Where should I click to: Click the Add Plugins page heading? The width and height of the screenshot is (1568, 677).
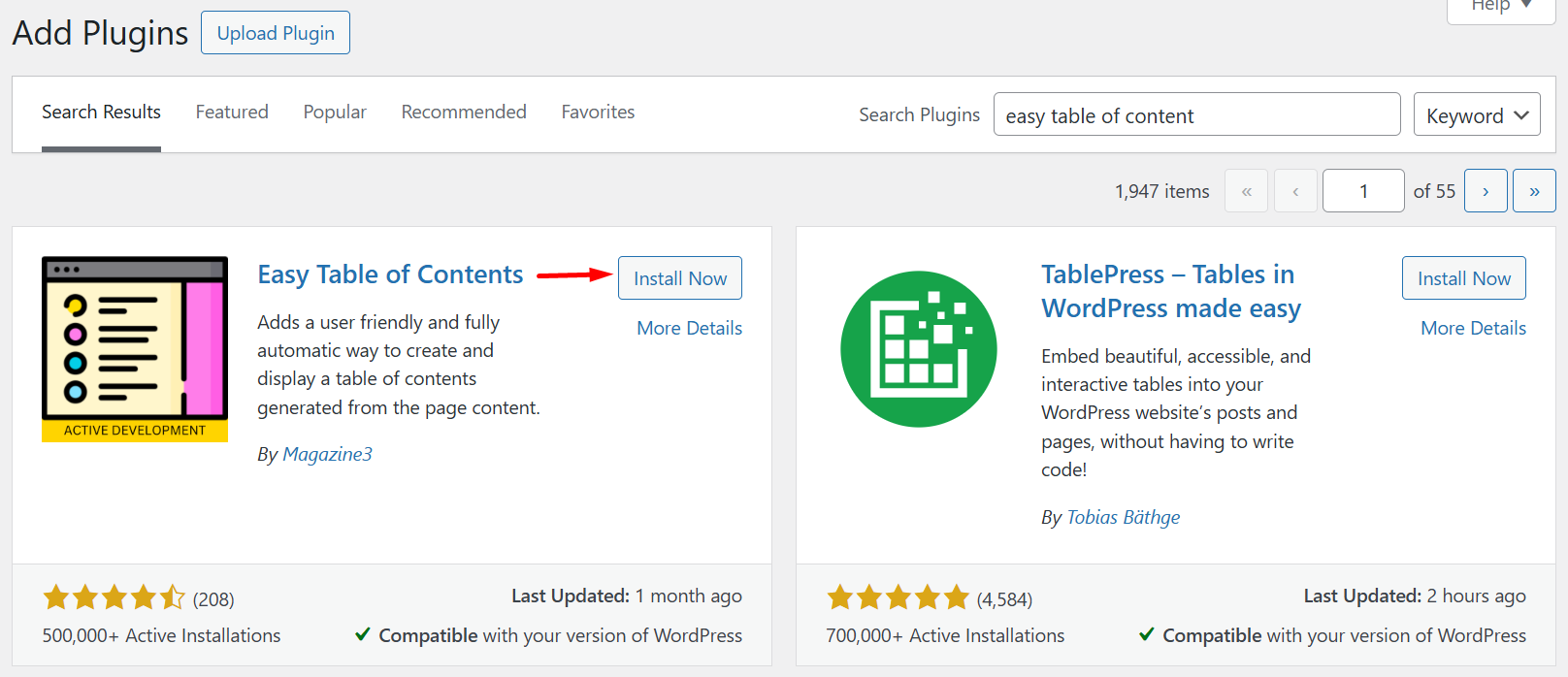pos(100,33)
